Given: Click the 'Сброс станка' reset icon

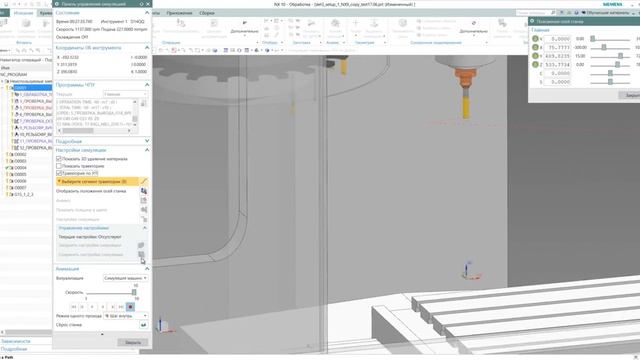Looking at the screenshot, I should (x=144, y=325).
